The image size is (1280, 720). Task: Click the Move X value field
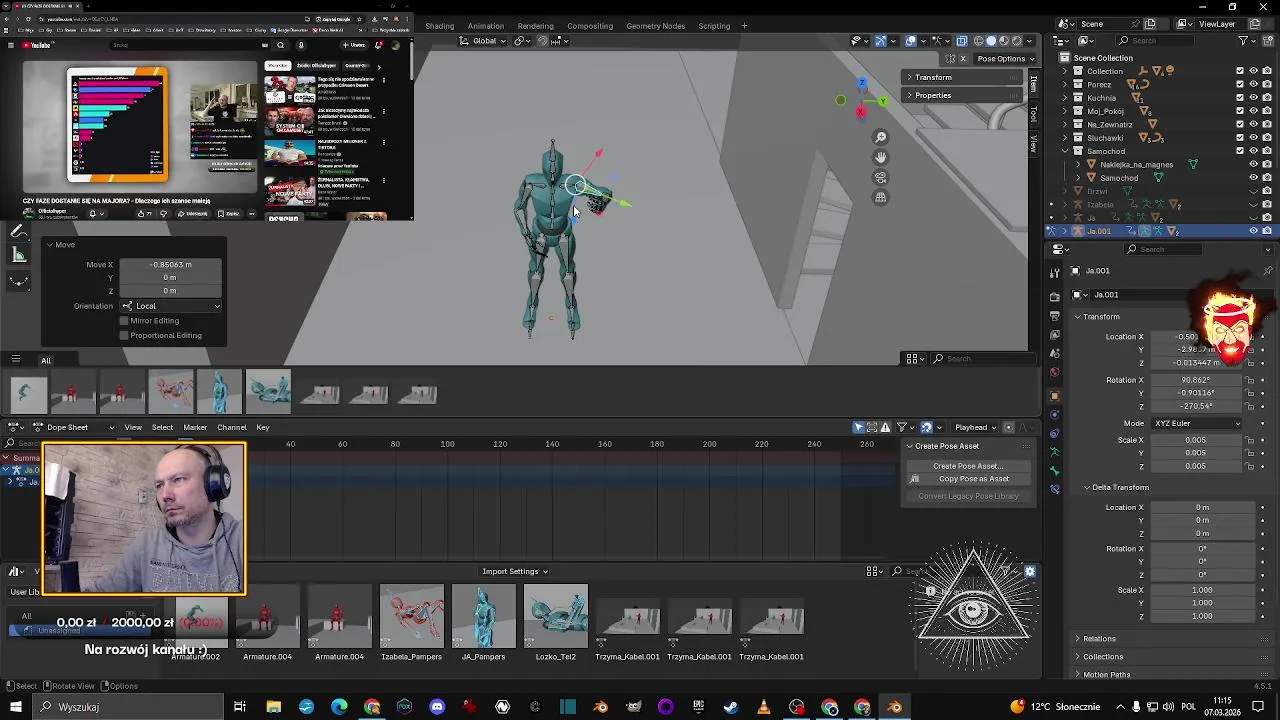(170, 264)
